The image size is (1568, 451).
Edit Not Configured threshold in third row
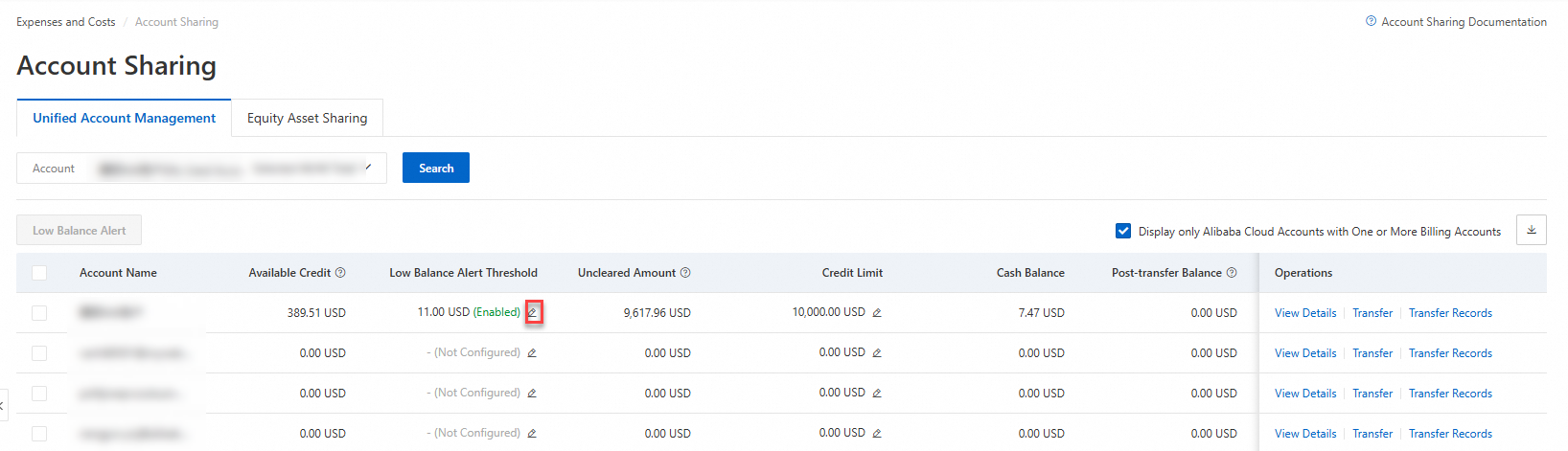pyautogui.click(x=532, y=393)
